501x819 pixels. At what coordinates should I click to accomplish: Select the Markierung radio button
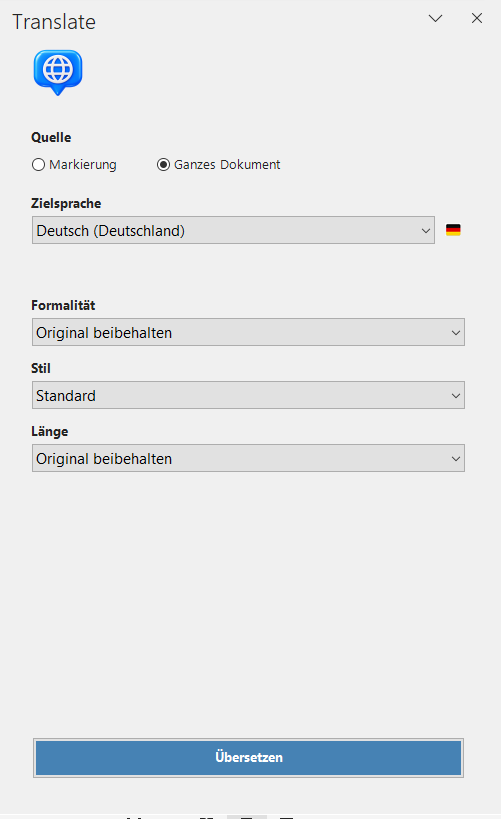pos(38,165)
